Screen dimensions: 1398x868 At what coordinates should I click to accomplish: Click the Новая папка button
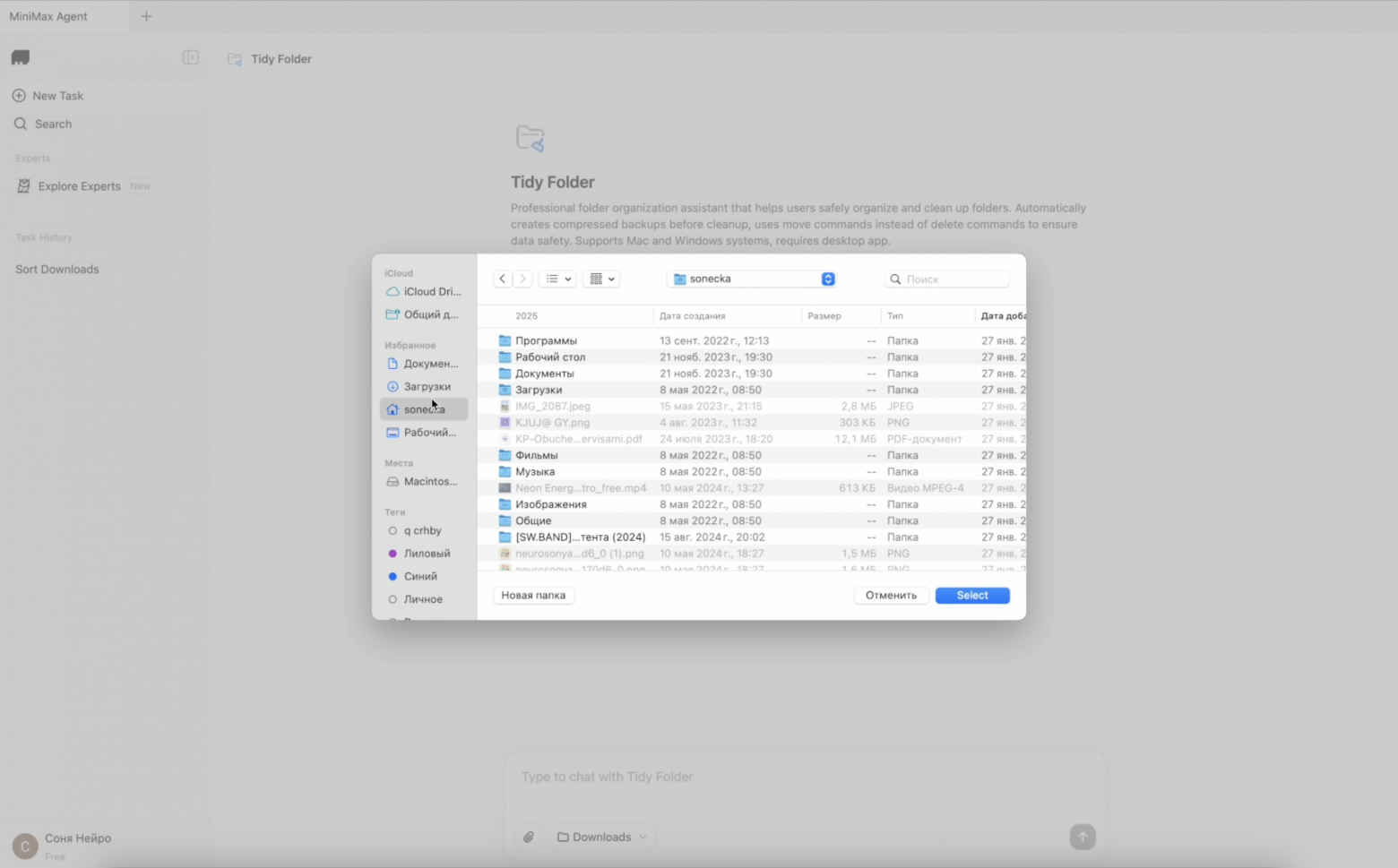533,596
